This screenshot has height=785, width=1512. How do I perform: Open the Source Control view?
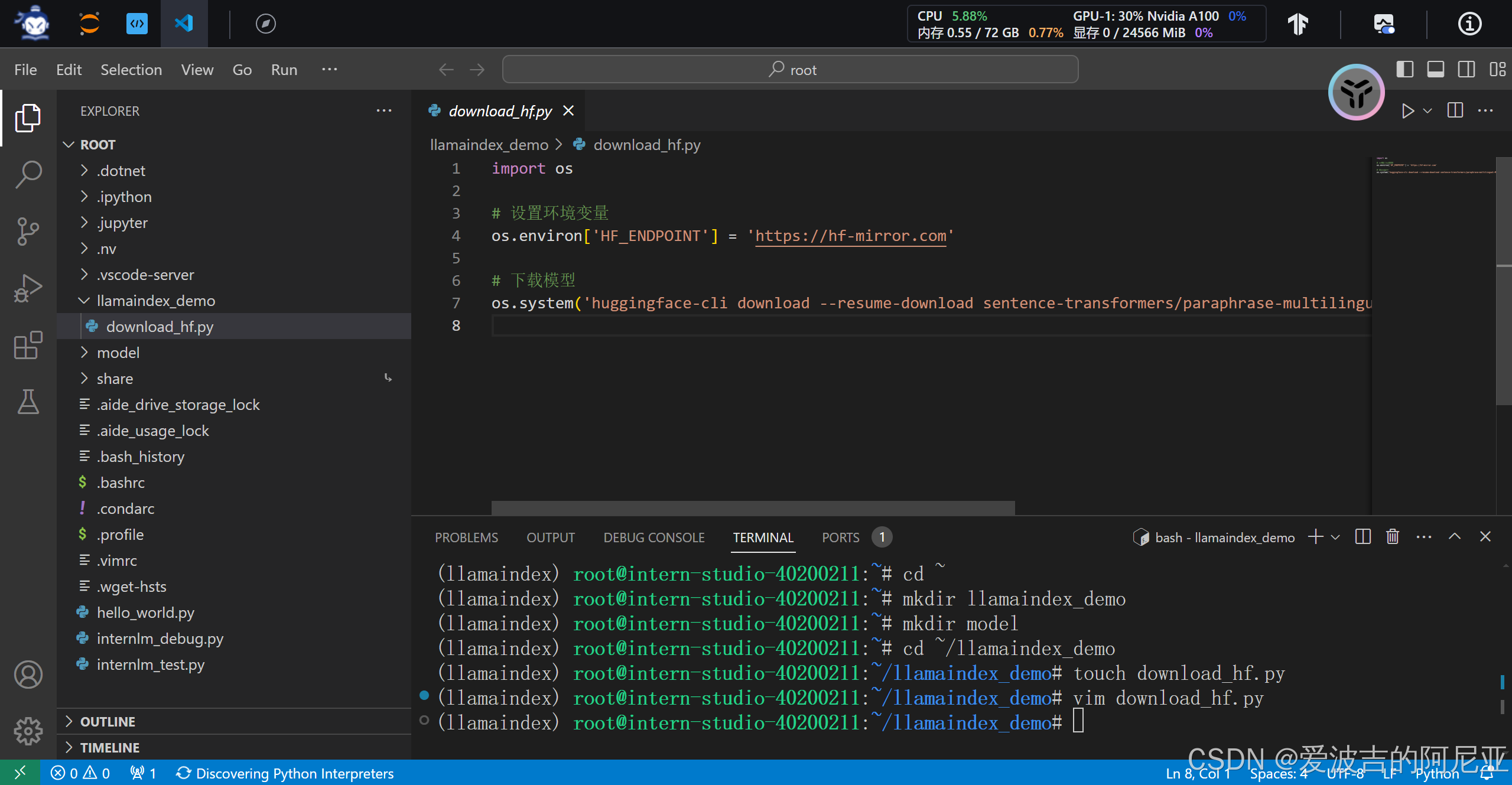click(28, 231)
